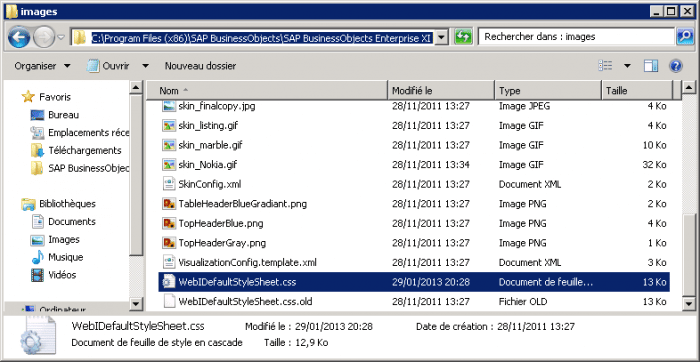Screen dimensions: 700x362
Task: Click the 'Modifié le' date in details pane
Action: (x=334, y=327)
